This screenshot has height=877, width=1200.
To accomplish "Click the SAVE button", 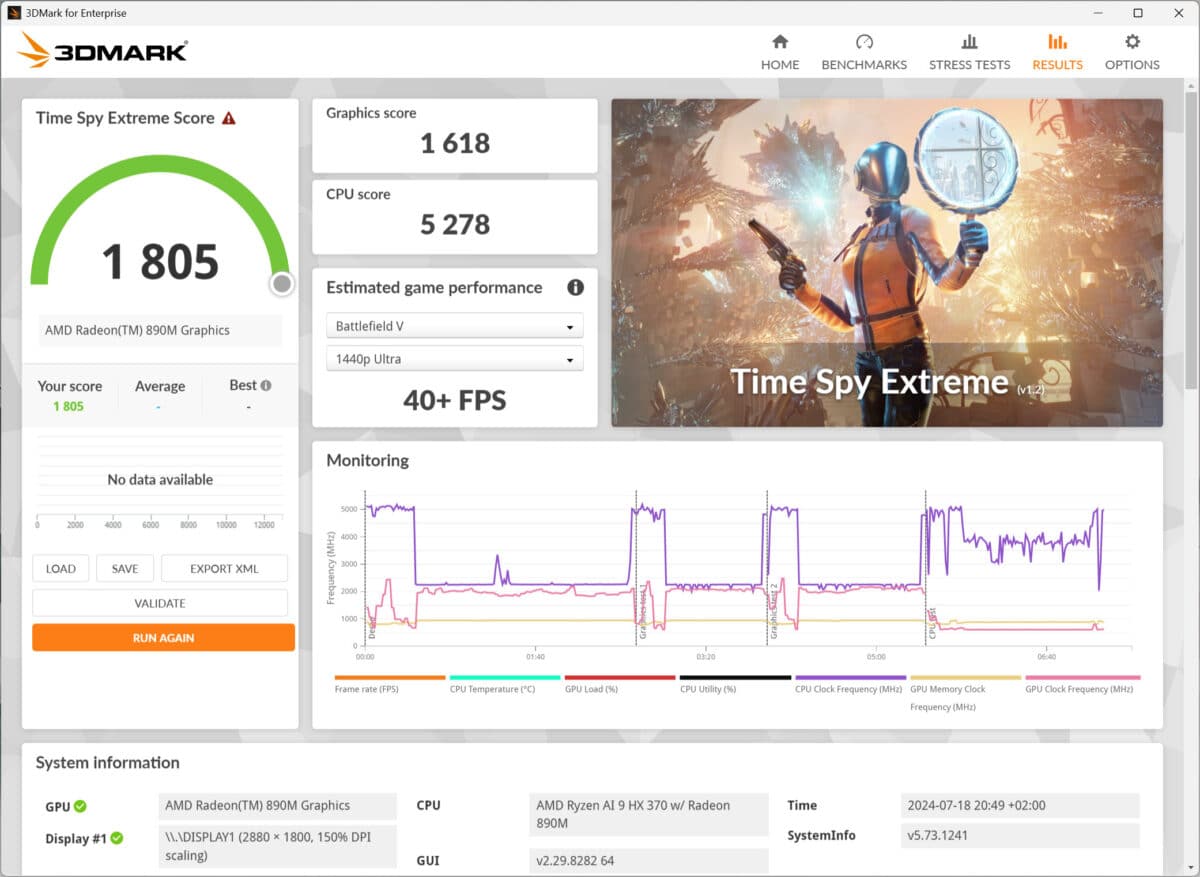I will point(125,568).
